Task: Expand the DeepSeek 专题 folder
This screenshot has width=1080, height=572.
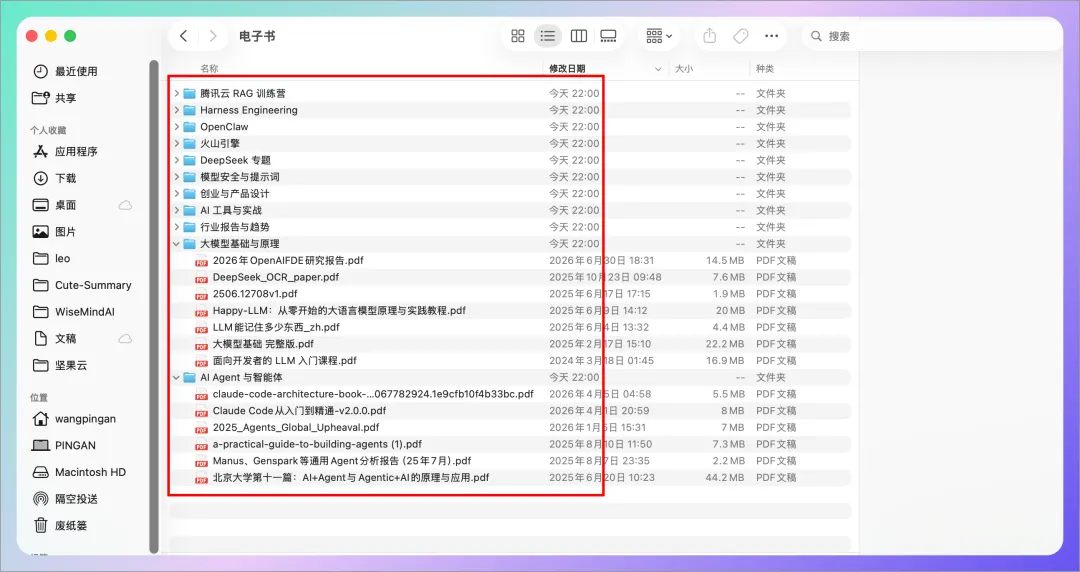Action: 176,160
